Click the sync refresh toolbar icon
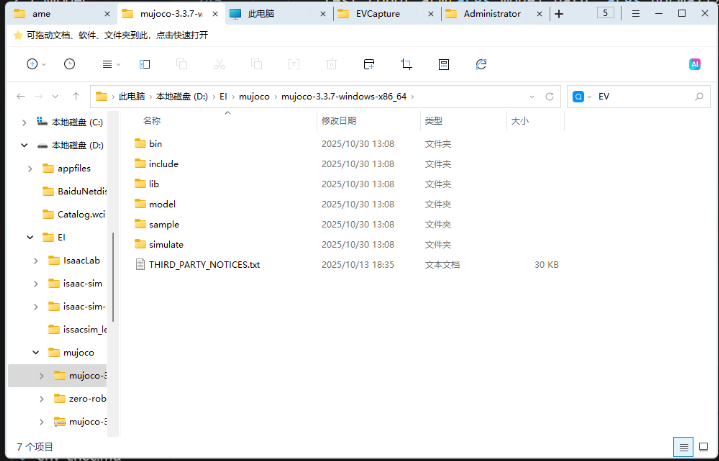 click(x=481, y=64)
